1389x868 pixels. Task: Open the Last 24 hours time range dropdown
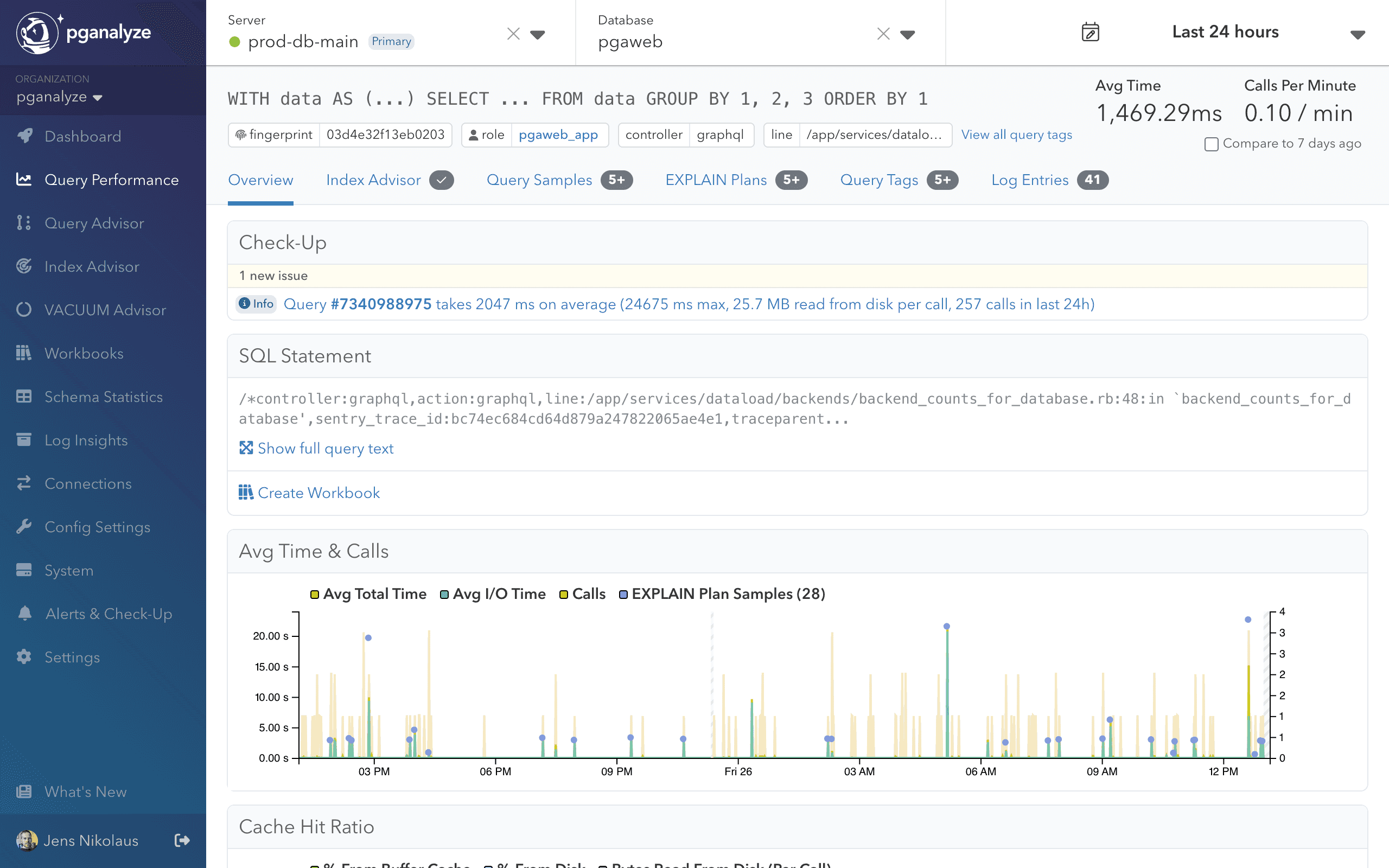[1357, 34]
